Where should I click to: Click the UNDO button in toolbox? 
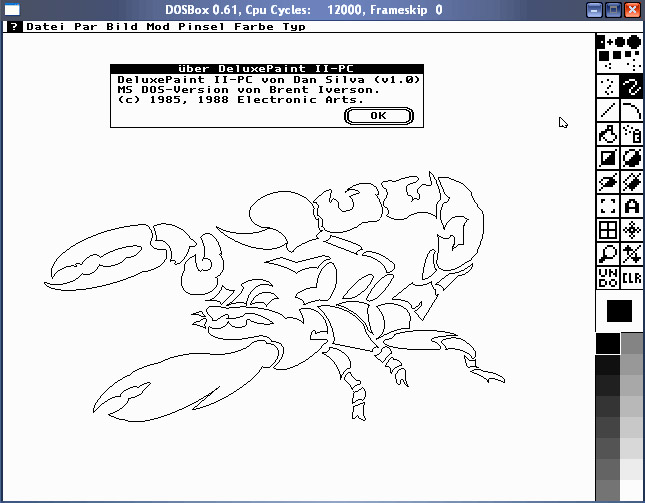pos(608,277)
